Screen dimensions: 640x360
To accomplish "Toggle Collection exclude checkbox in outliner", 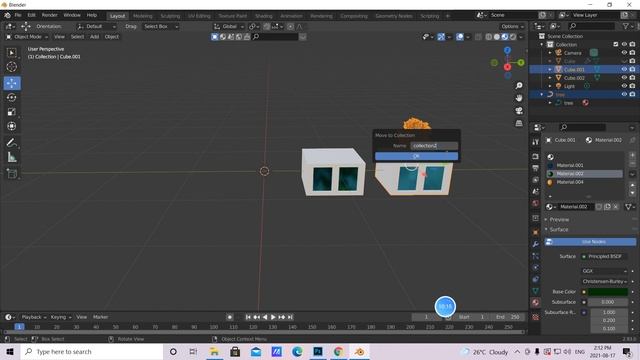I will [x=616, y=44].
